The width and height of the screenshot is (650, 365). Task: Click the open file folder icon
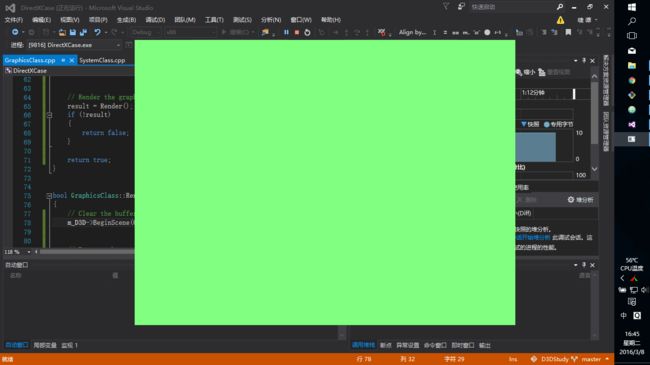click(x=62, y=32)
